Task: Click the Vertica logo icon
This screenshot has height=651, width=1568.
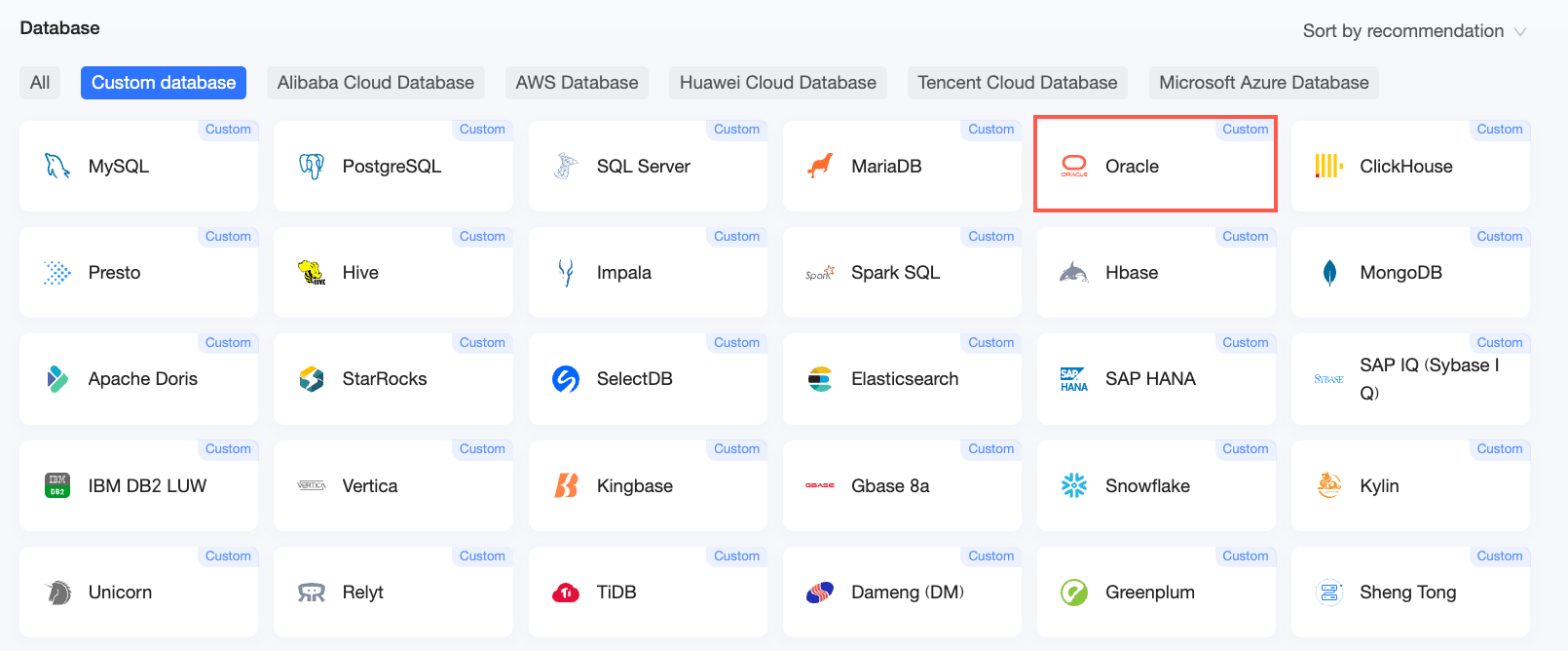Action: (x=312, y=485)
